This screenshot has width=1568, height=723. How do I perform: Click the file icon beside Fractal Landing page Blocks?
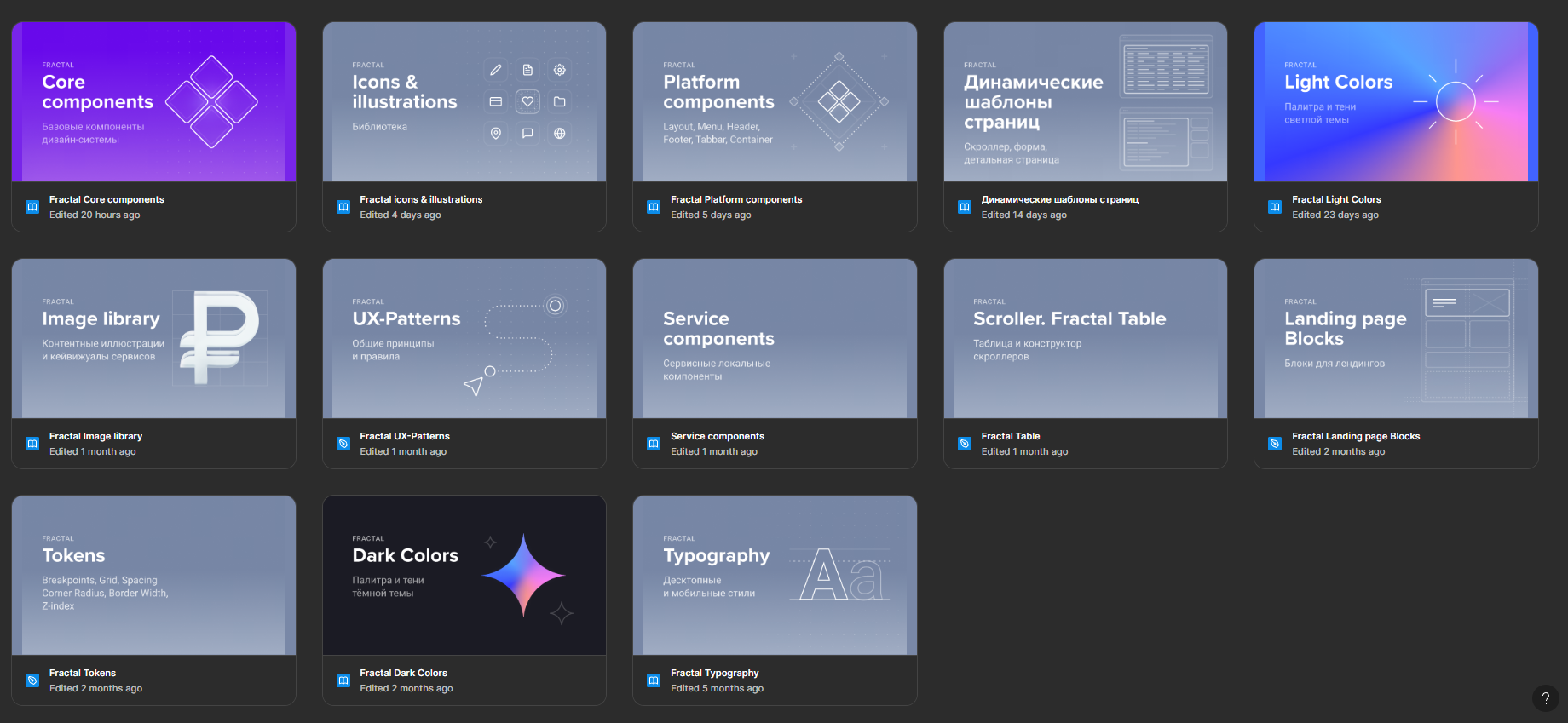tap(1275, 444)
